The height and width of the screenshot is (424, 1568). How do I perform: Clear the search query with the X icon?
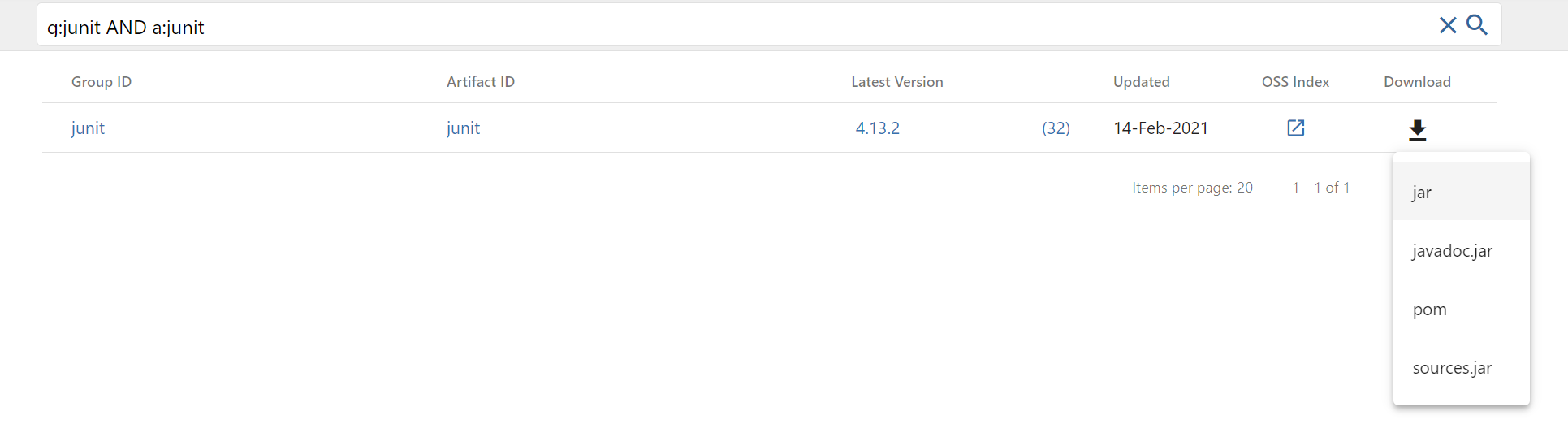point(1447,26)
